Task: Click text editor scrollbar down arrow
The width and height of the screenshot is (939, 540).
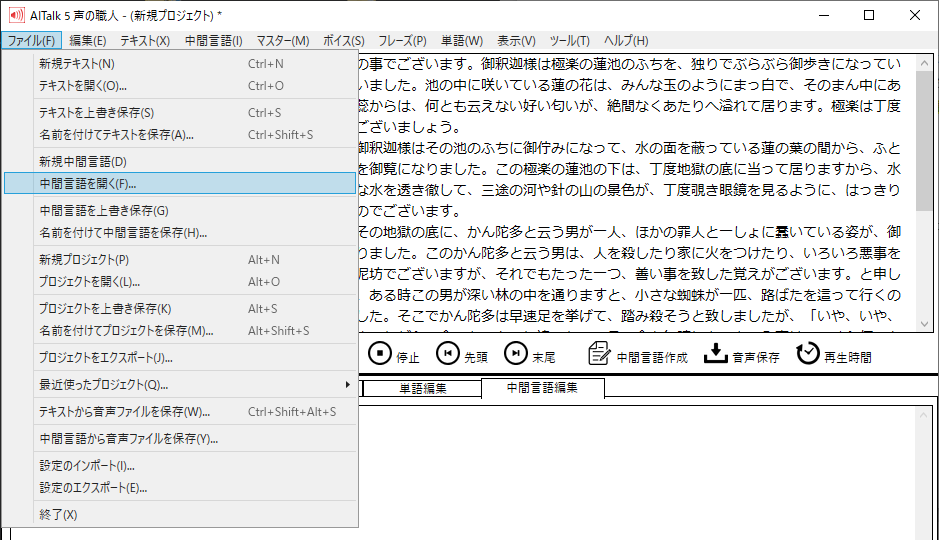Action: pyautogui.click(x=924, y=324)
